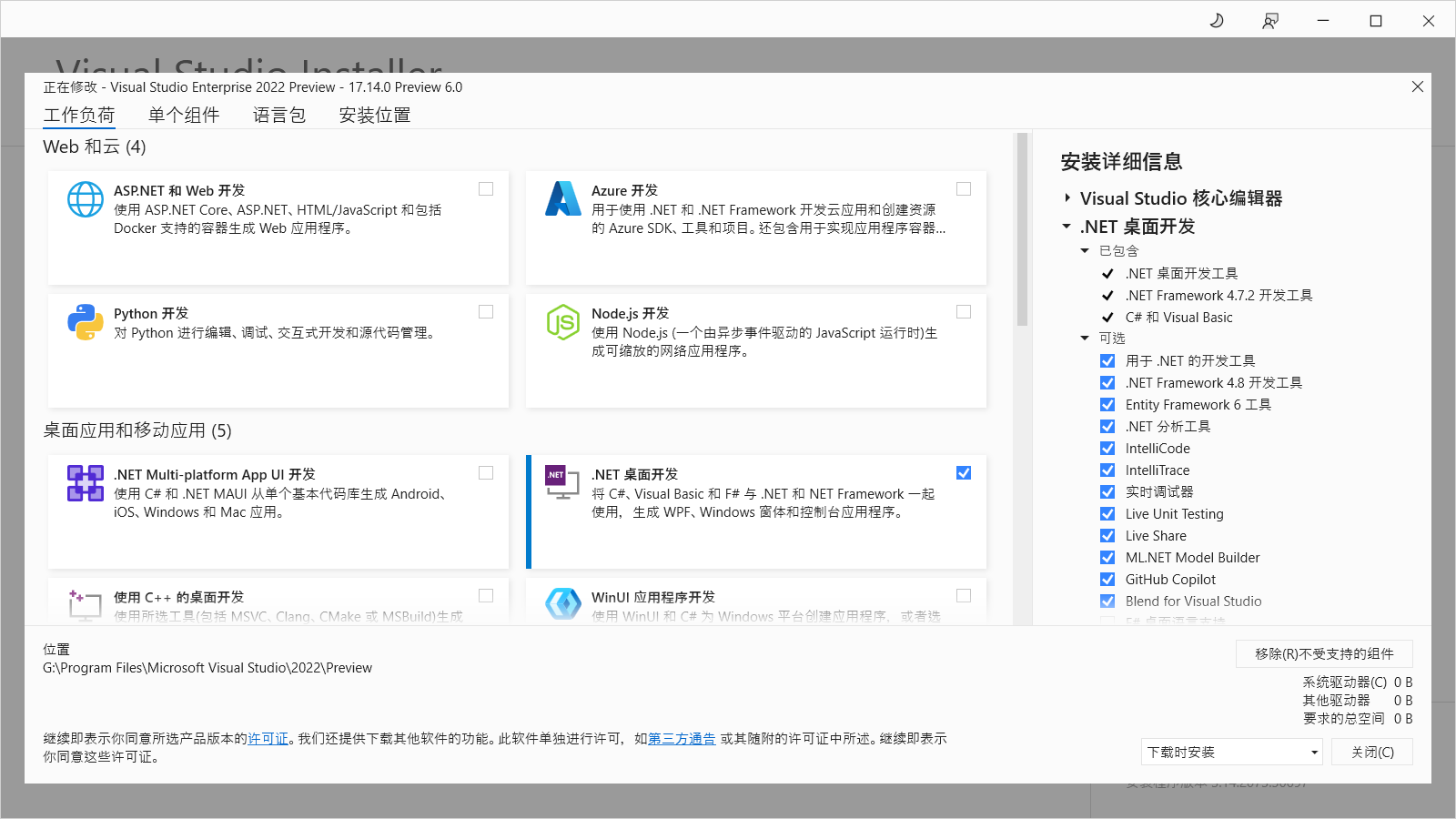The height and width of the screenshot is (819, 1456).
Task: Open the 第三方通告 link
Action: tap(682, 739)
